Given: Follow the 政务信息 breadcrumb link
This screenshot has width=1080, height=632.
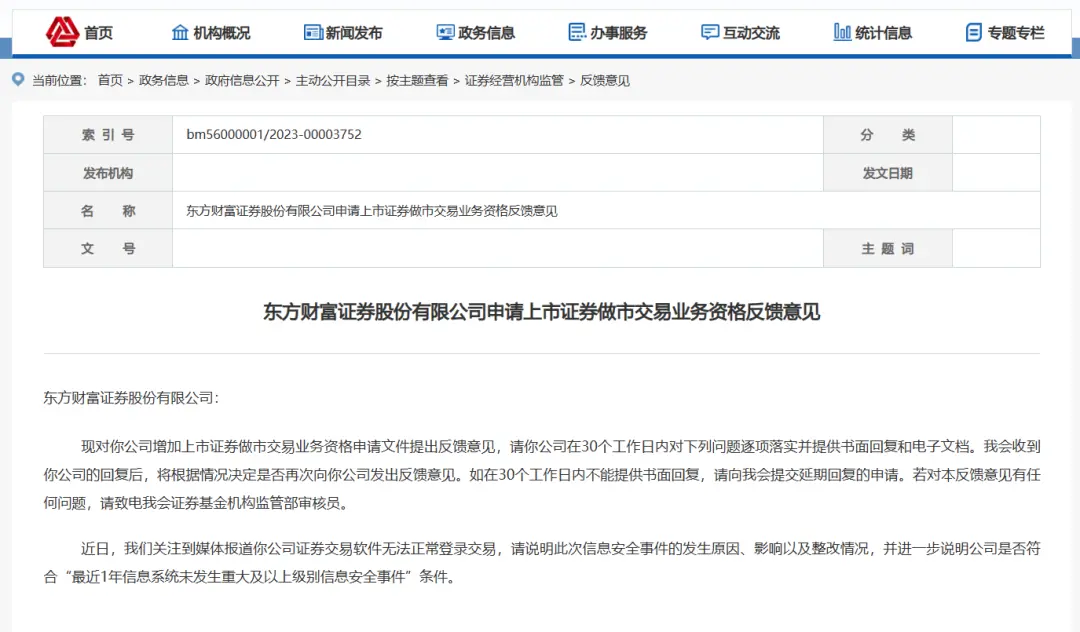Looking at the screenshot, I should tap(164, 81).
